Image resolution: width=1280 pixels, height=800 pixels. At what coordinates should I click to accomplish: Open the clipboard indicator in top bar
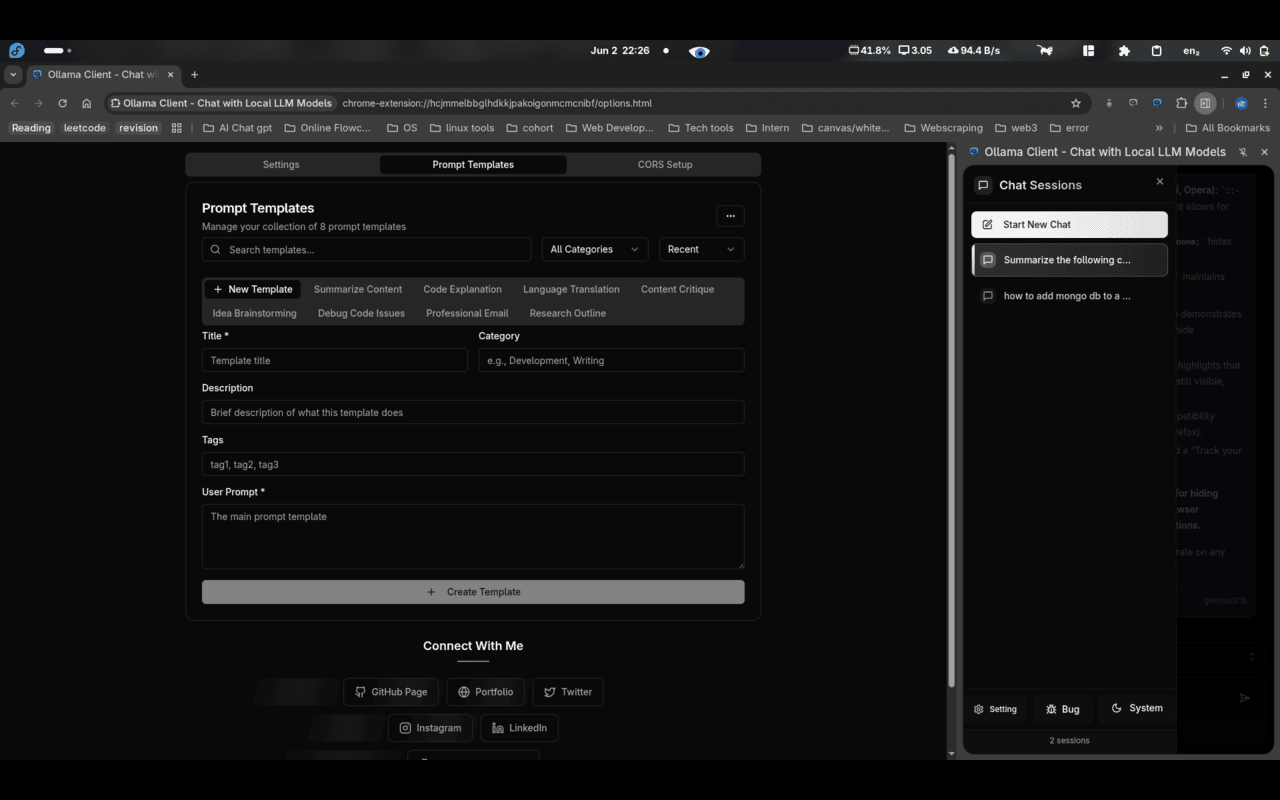tap(1157, 50)
